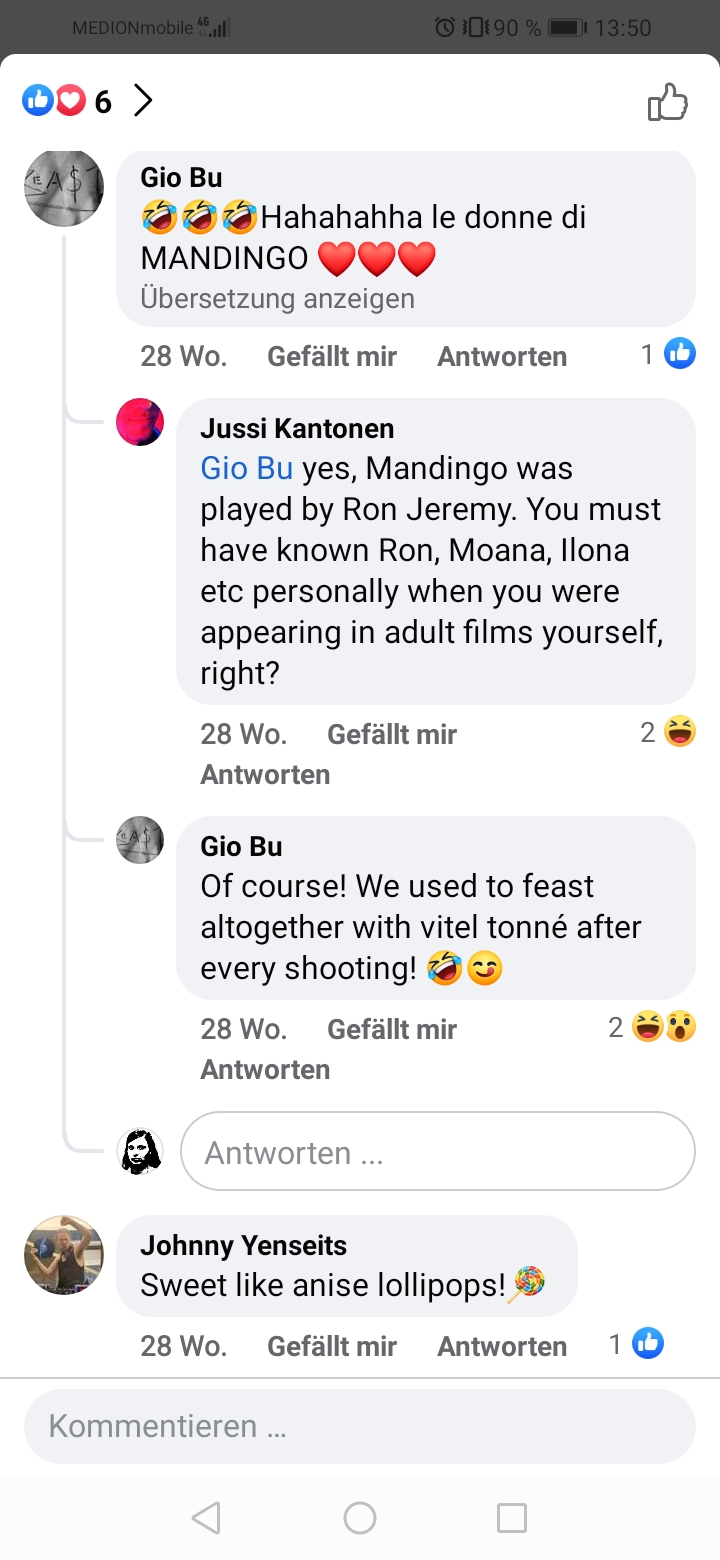Tap the like and heart reaction icons

(x=54, y=100)
